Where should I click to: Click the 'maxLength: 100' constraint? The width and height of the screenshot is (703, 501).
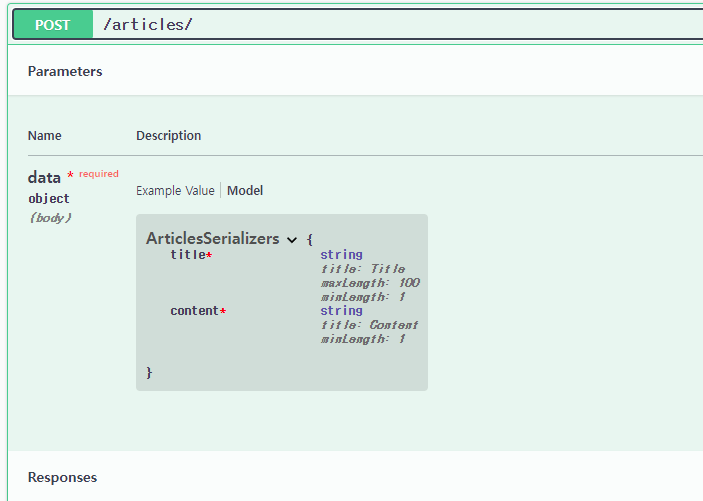[370, 283]
